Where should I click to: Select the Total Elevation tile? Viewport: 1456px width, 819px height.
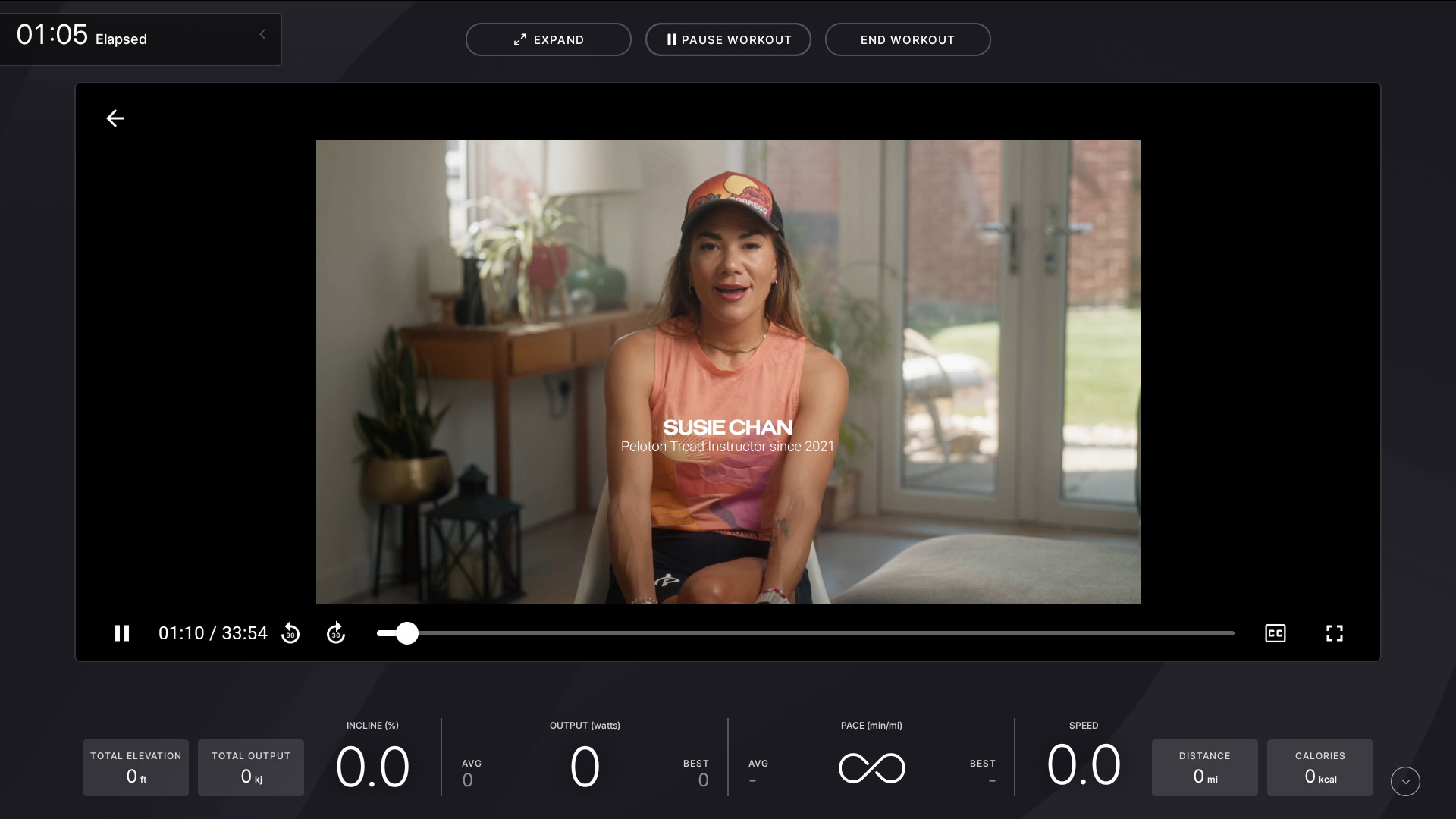tap(136, 767)
